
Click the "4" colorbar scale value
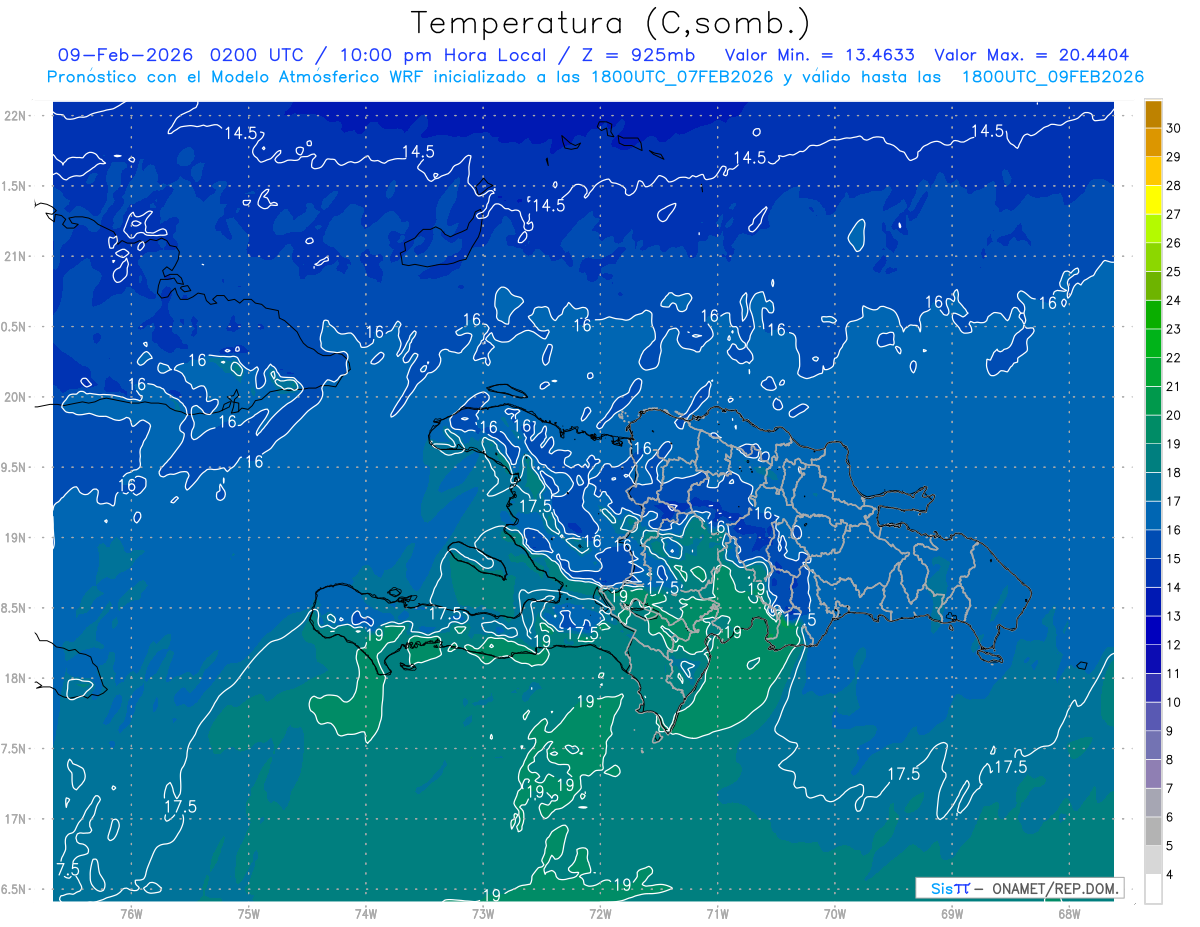coord(1170,875)
